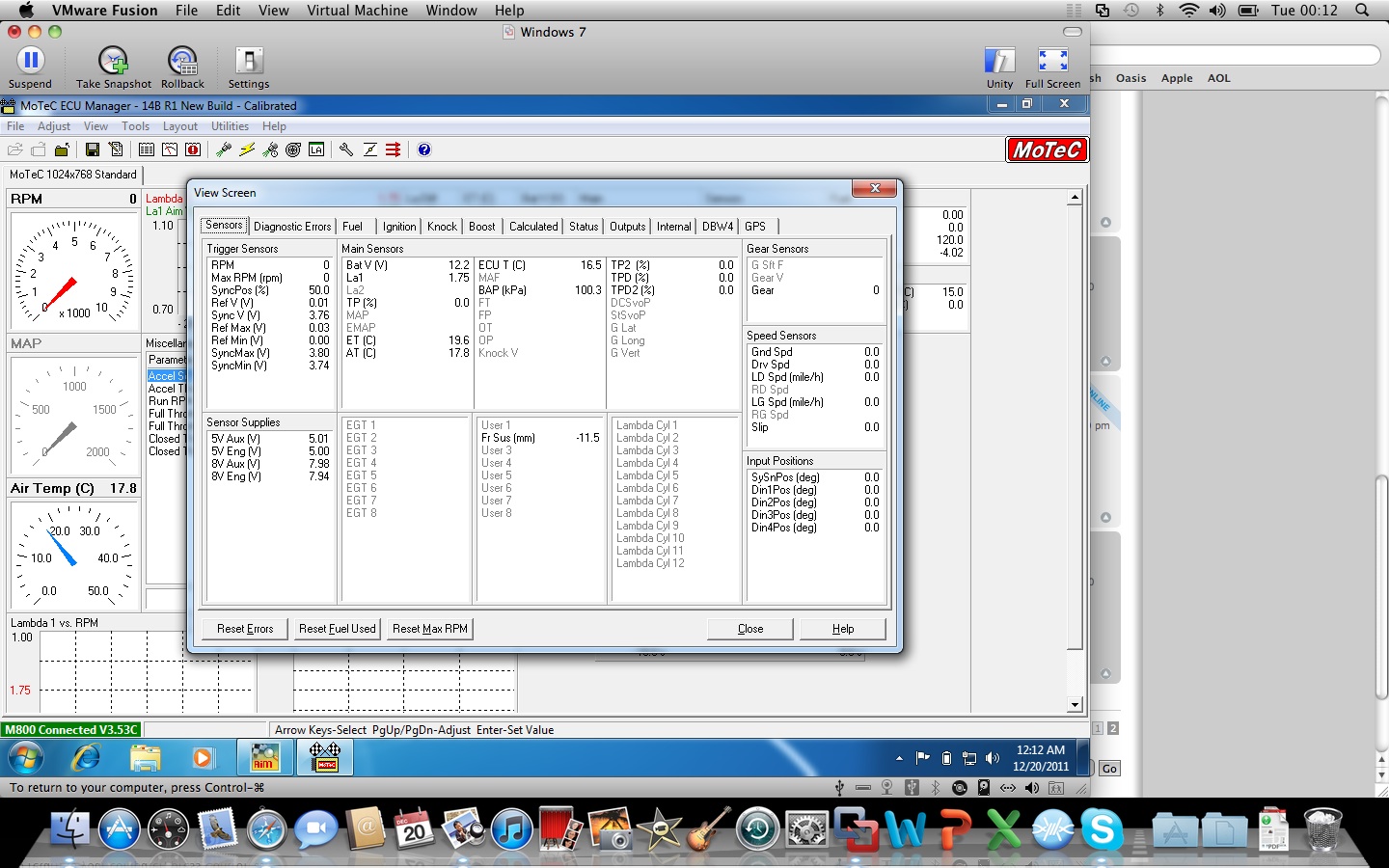This screenshot has height=868, width=1389.
Task: Click the Reset Fuel Used button
Action: click(337, 628)
